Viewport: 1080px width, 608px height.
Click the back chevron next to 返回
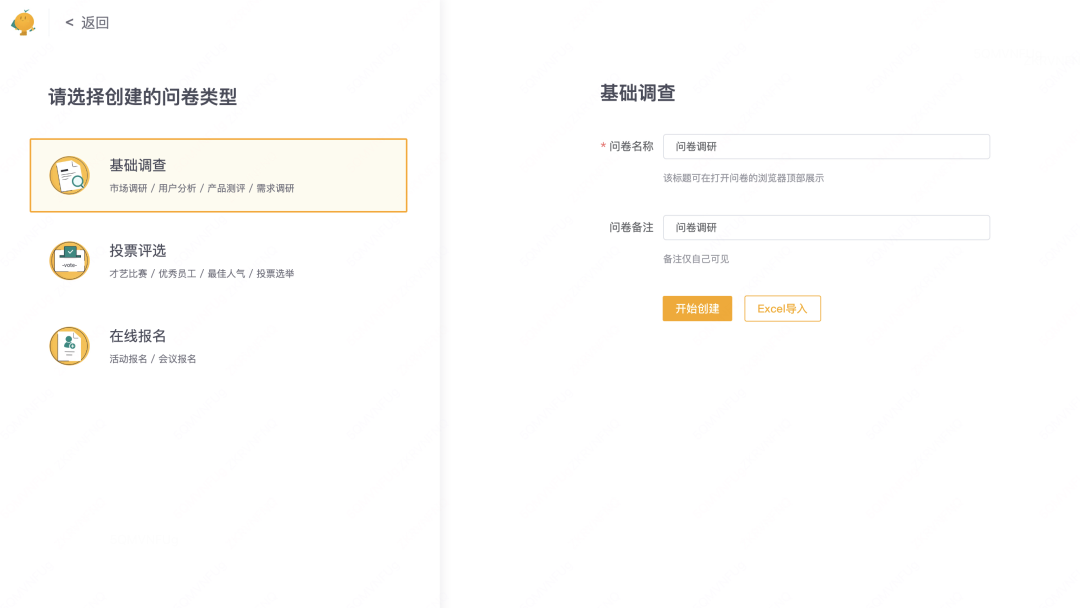click(69, 23)
